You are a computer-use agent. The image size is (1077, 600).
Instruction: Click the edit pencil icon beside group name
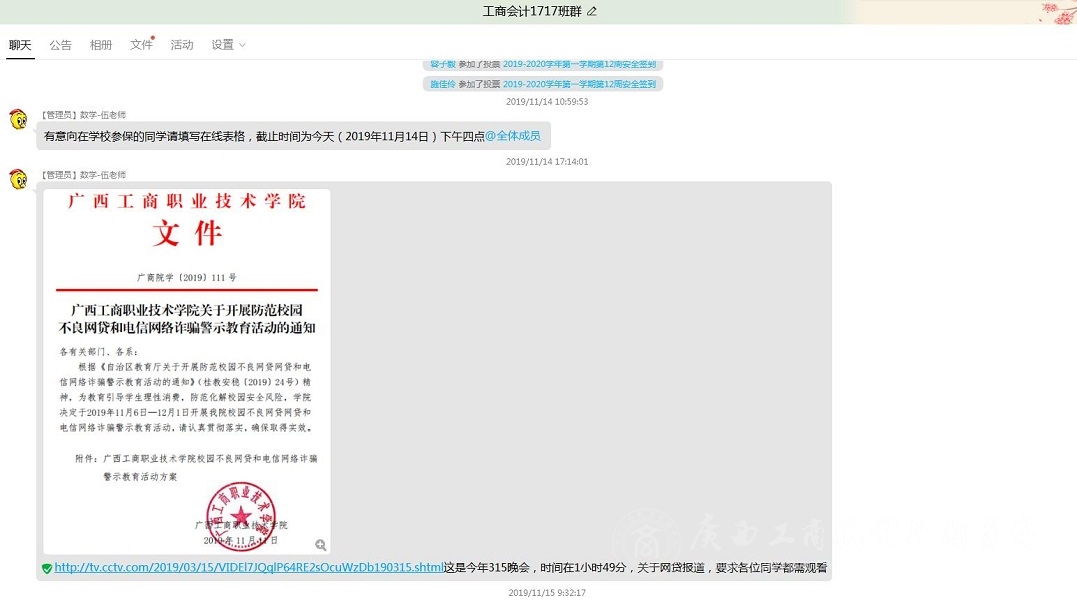coord(592,11)
